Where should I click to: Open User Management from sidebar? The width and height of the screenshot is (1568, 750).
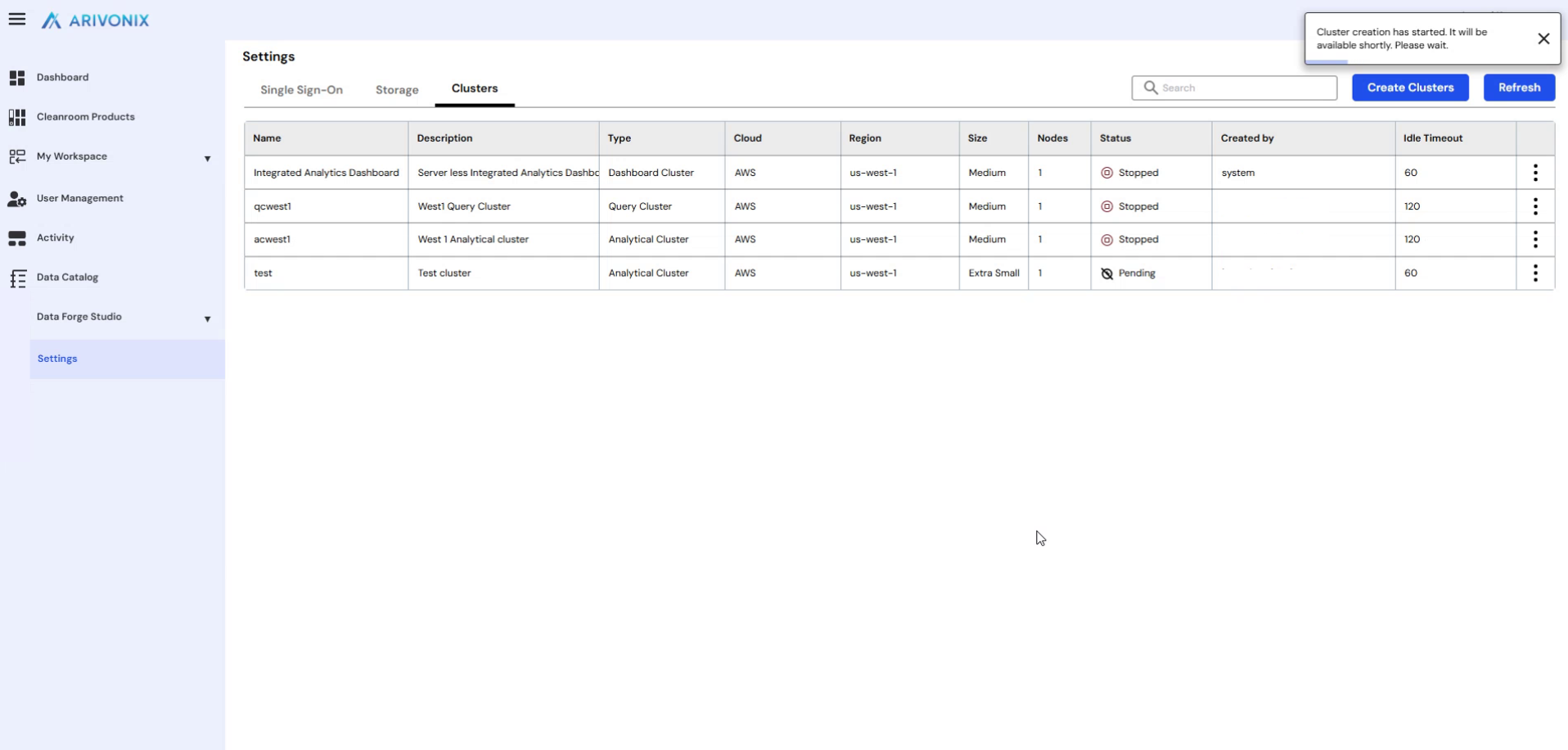(79, 198)
